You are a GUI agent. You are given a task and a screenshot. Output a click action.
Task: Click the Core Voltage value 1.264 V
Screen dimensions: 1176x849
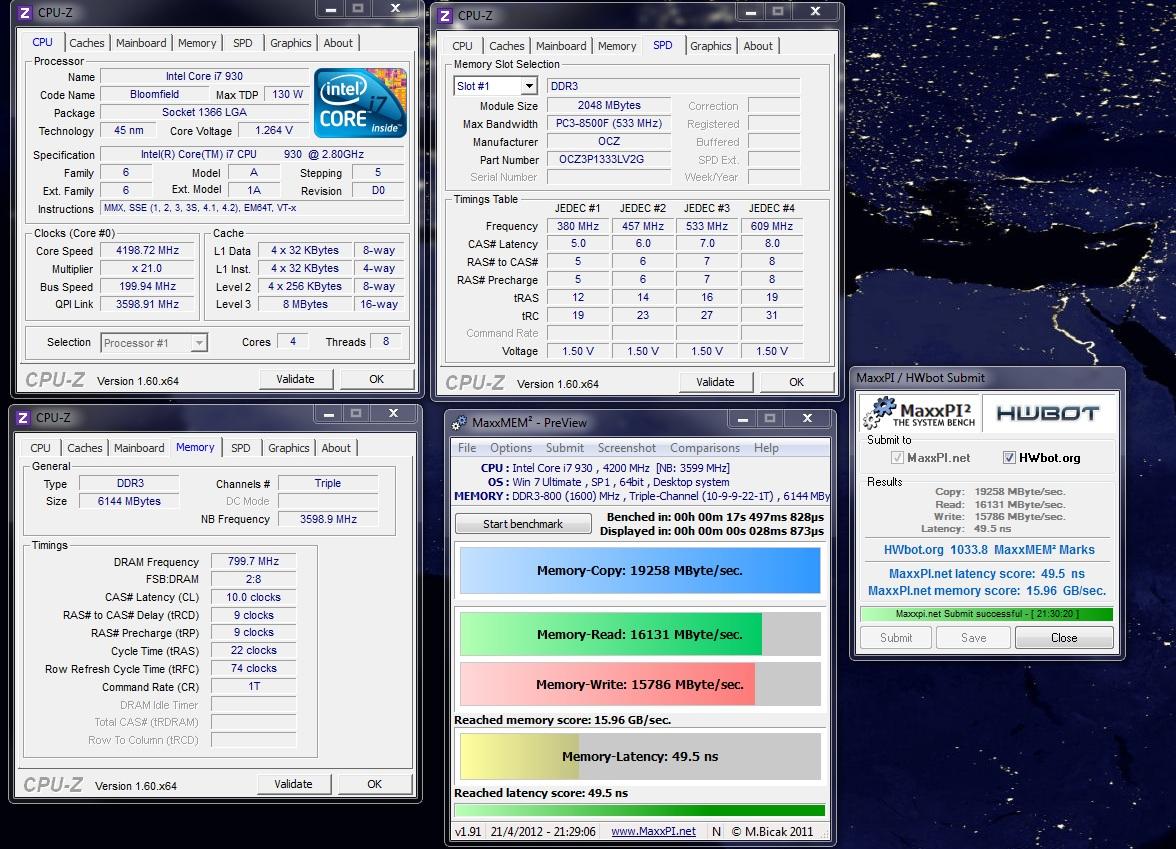coord(274,130)
